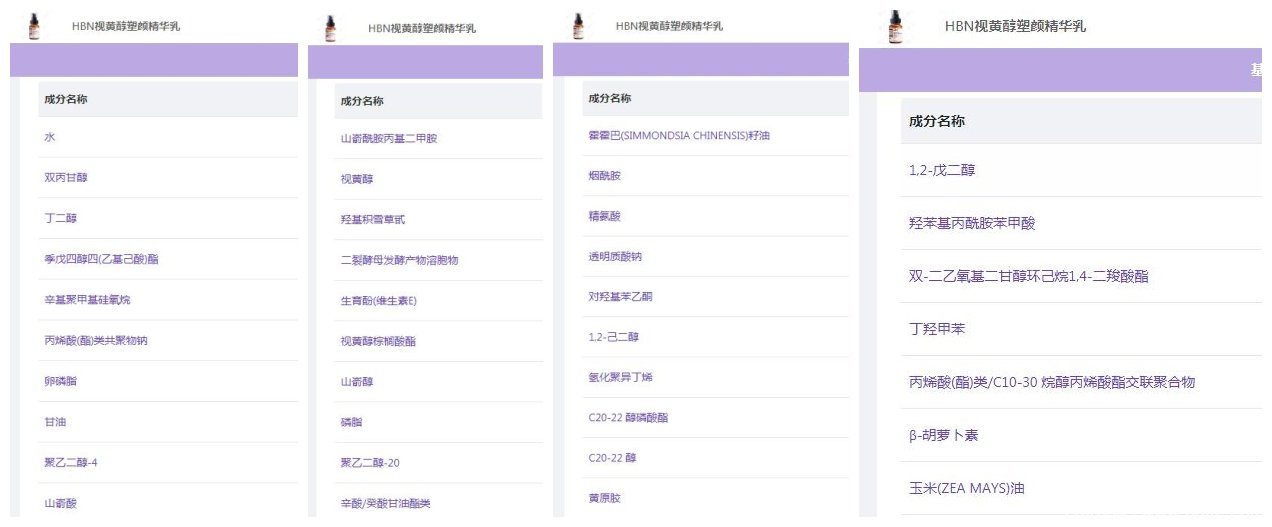Select the 视黄醇 ingredient row
The width and height of the screenshot is (1272, 527).
[x=438, y=179]
